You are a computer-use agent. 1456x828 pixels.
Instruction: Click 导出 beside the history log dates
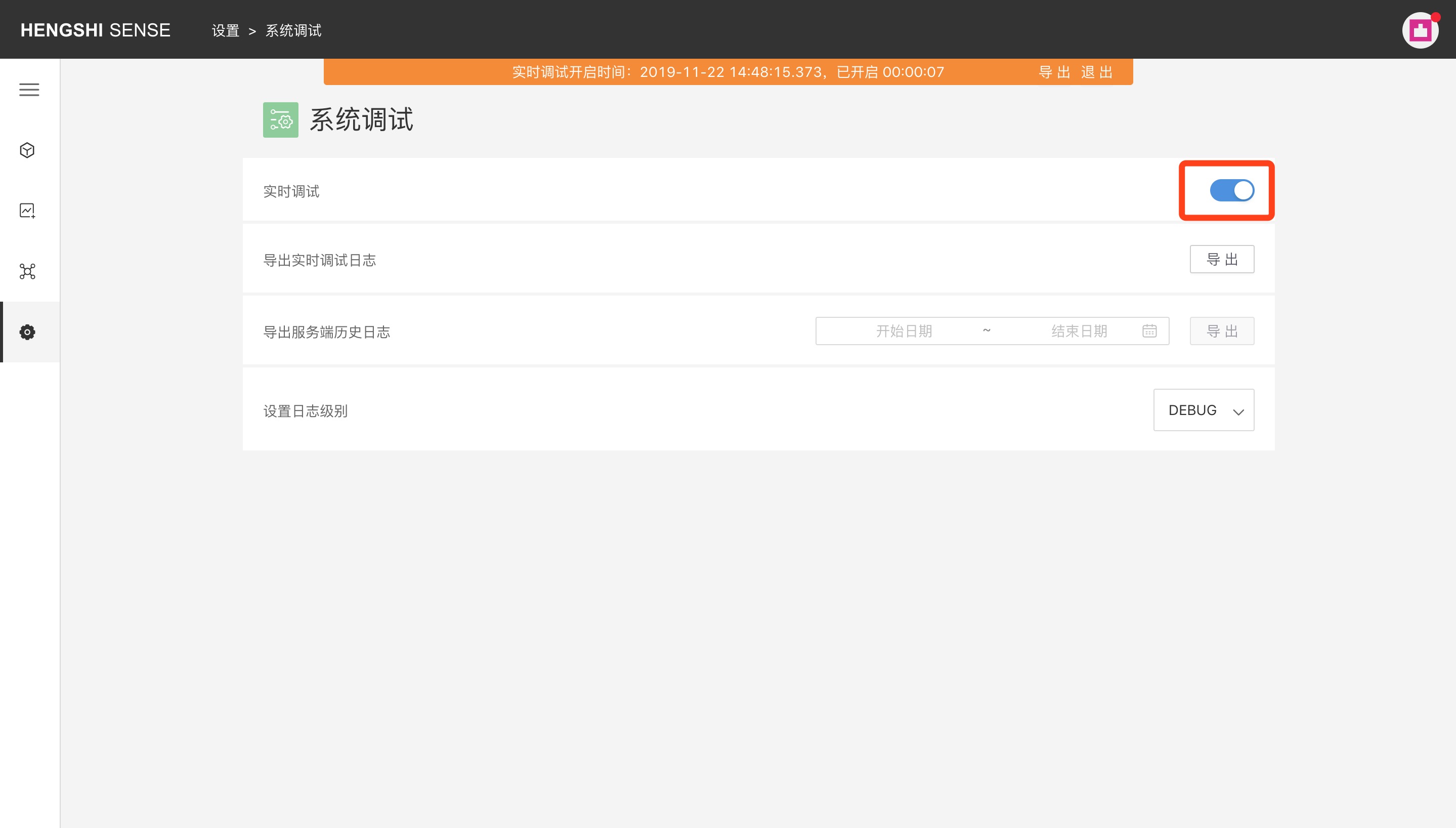[1222, 331]
